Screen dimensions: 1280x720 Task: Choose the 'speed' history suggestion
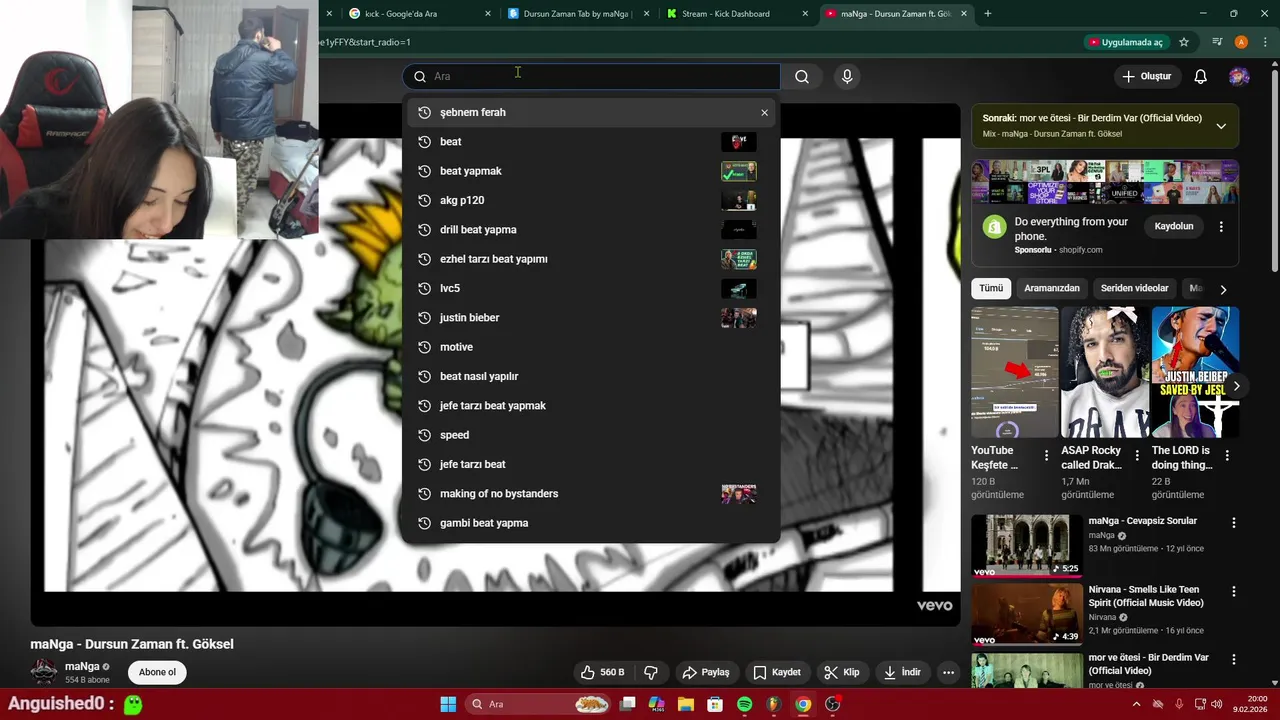point(591,435)
